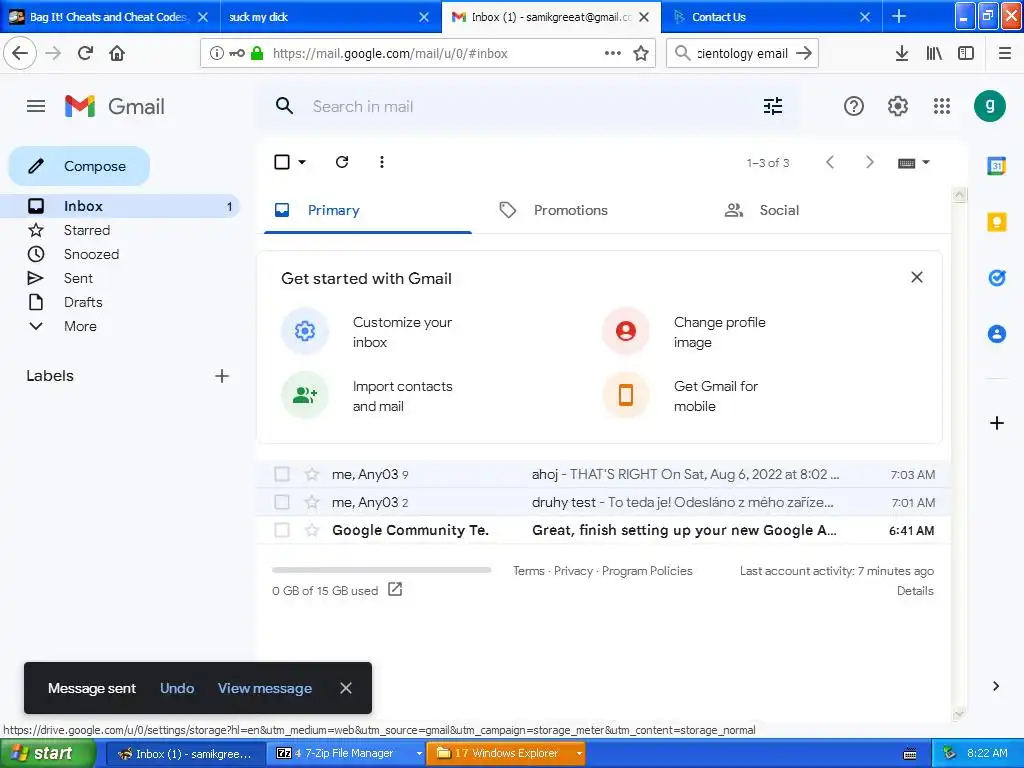The width and height of the screenshot is (1024, 768).
Task: Open Firefox application menu
Action: [1005, 53]
